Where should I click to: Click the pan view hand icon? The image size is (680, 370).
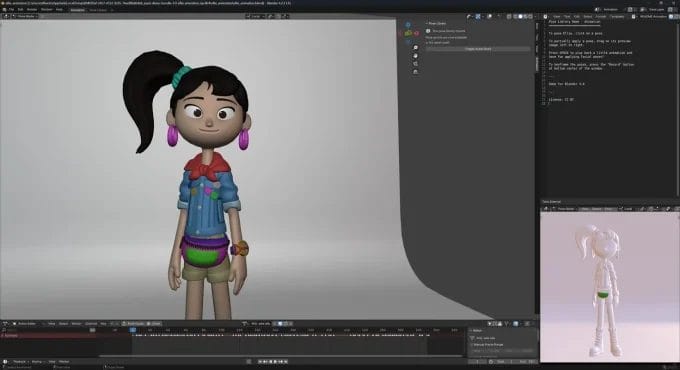[415, 56]
